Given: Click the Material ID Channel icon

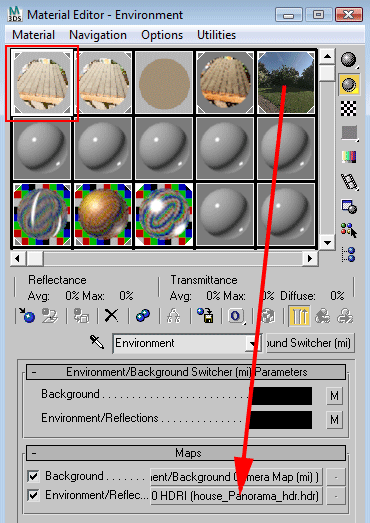Looking at the screenshot, I should (x=236, y=316).
